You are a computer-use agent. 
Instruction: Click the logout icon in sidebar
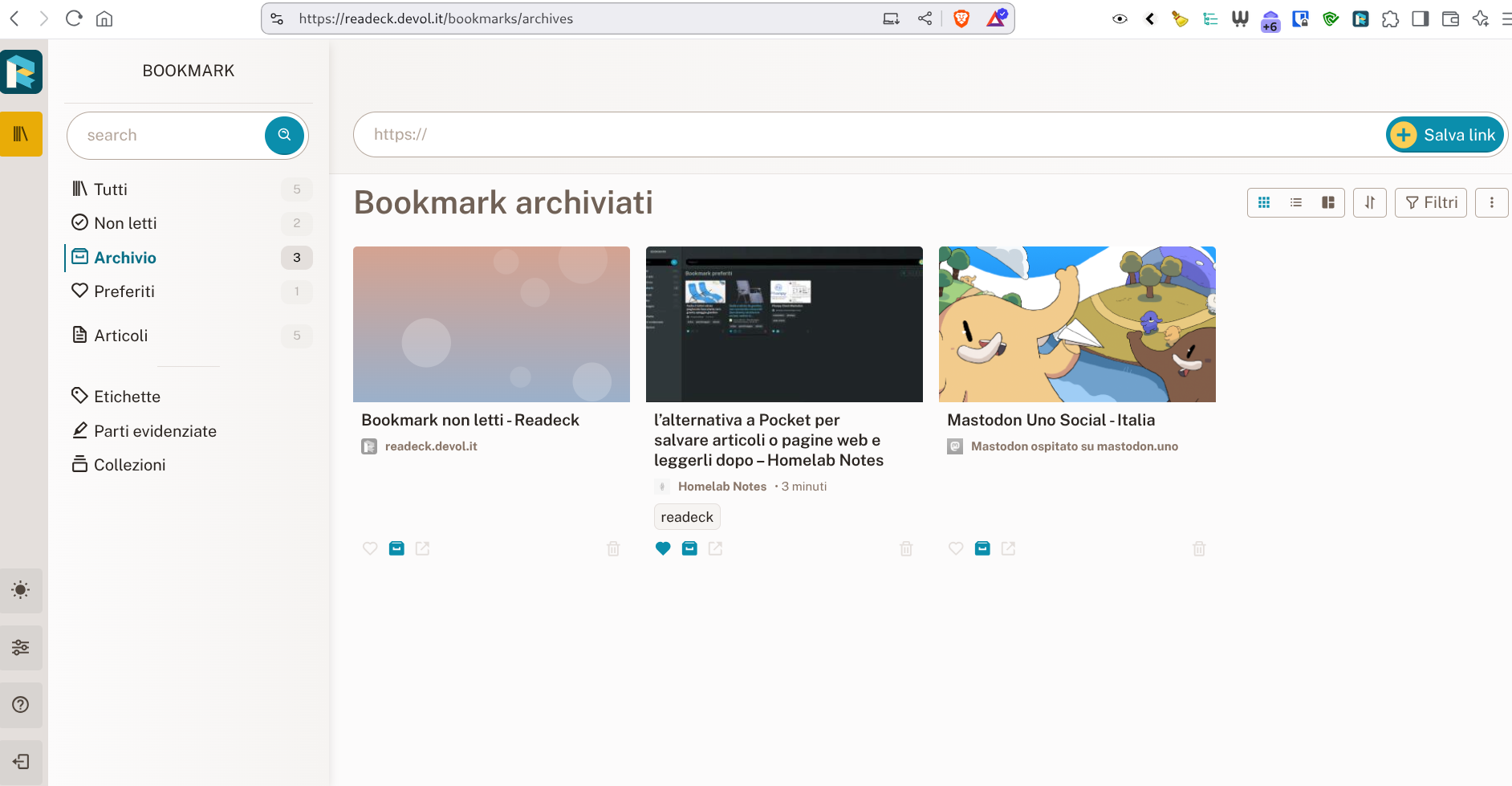tap(21, 761)
